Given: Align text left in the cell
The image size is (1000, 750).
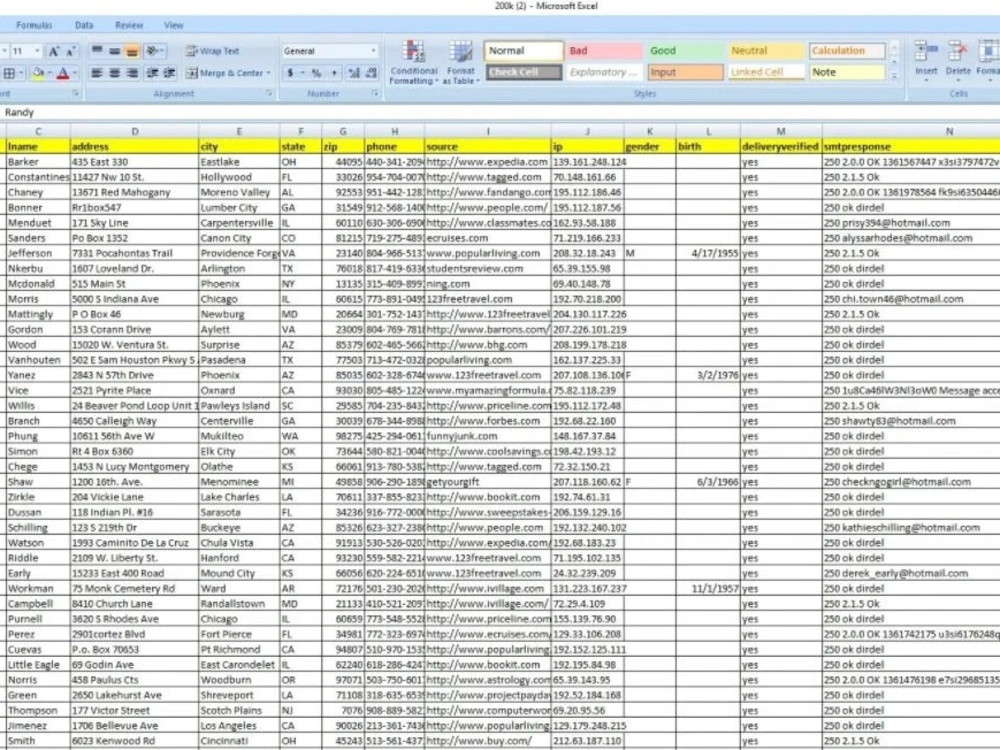Looking at the screenshot, I should [x=97, y=73].
